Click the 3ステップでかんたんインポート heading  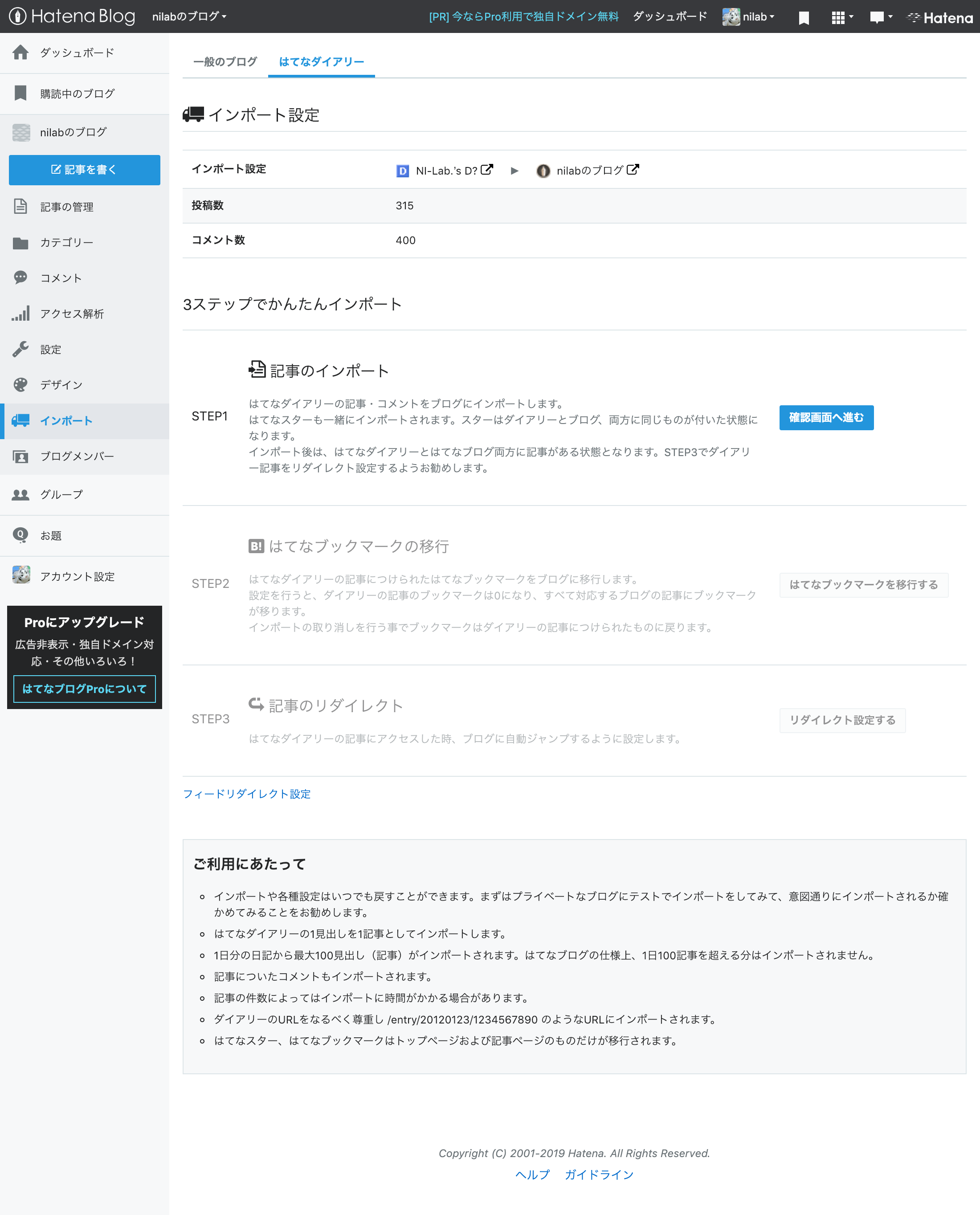(x=292, y=304)
